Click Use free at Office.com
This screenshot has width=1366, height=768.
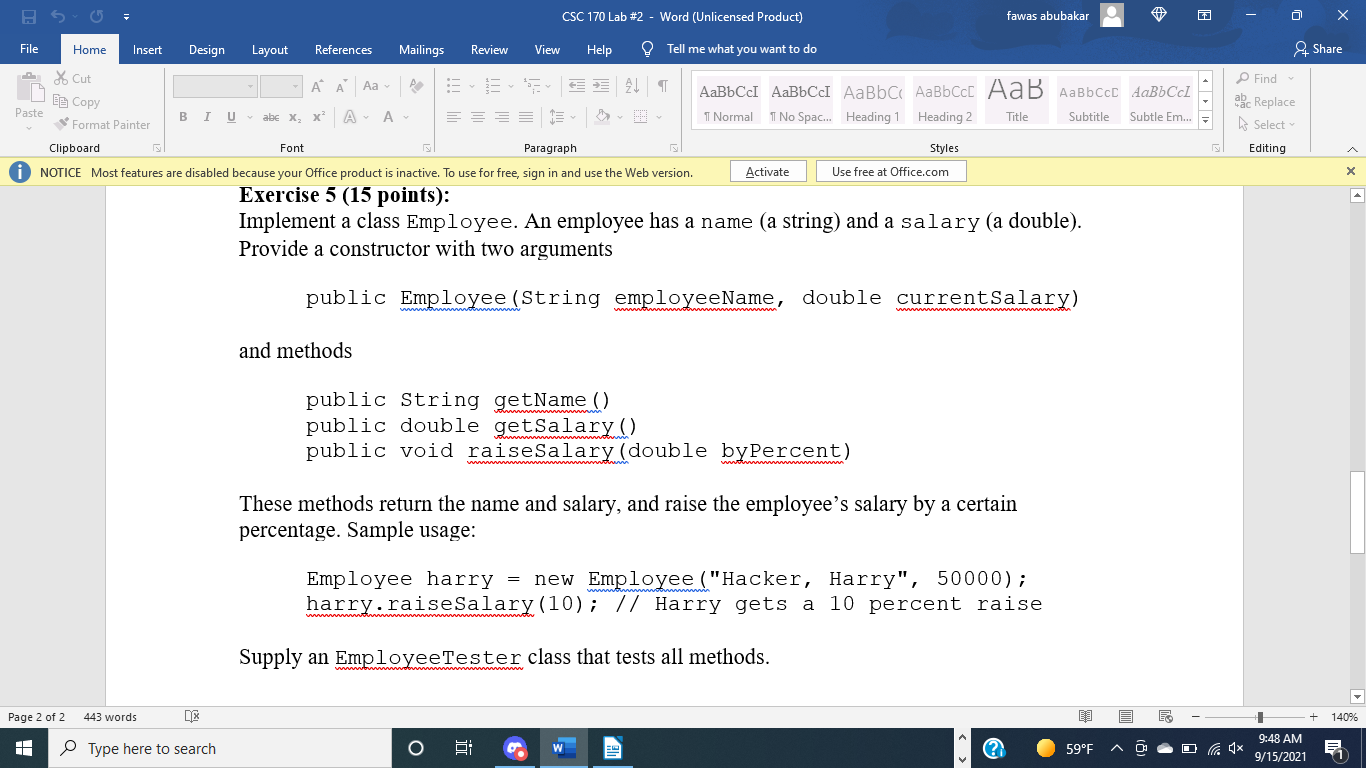point(889,170)
